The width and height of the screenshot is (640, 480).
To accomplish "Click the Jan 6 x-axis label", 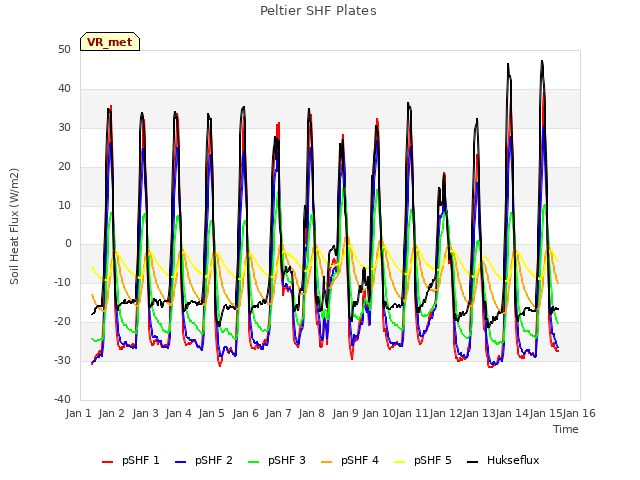I will (x=245, y=413).
